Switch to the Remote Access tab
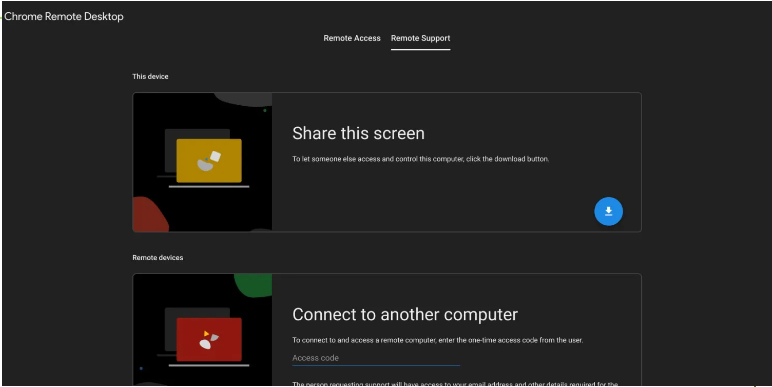This screenshot has height=387, width=772. pos(352,38)
